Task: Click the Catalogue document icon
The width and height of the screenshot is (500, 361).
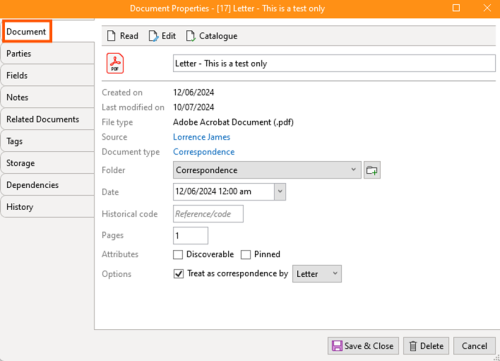Action: tap(191, 36)
